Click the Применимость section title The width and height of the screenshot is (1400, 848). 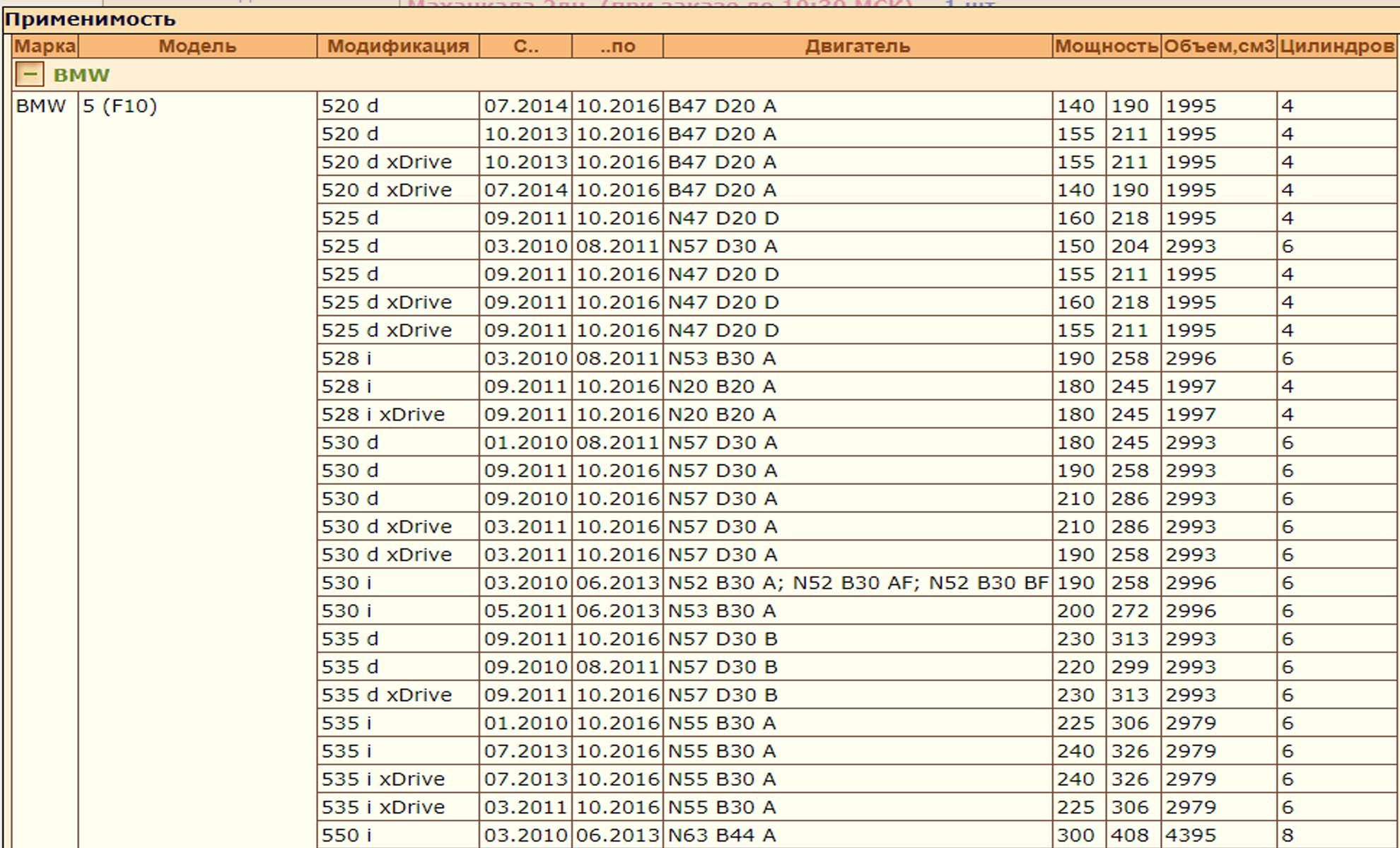(x=90, y=19)
